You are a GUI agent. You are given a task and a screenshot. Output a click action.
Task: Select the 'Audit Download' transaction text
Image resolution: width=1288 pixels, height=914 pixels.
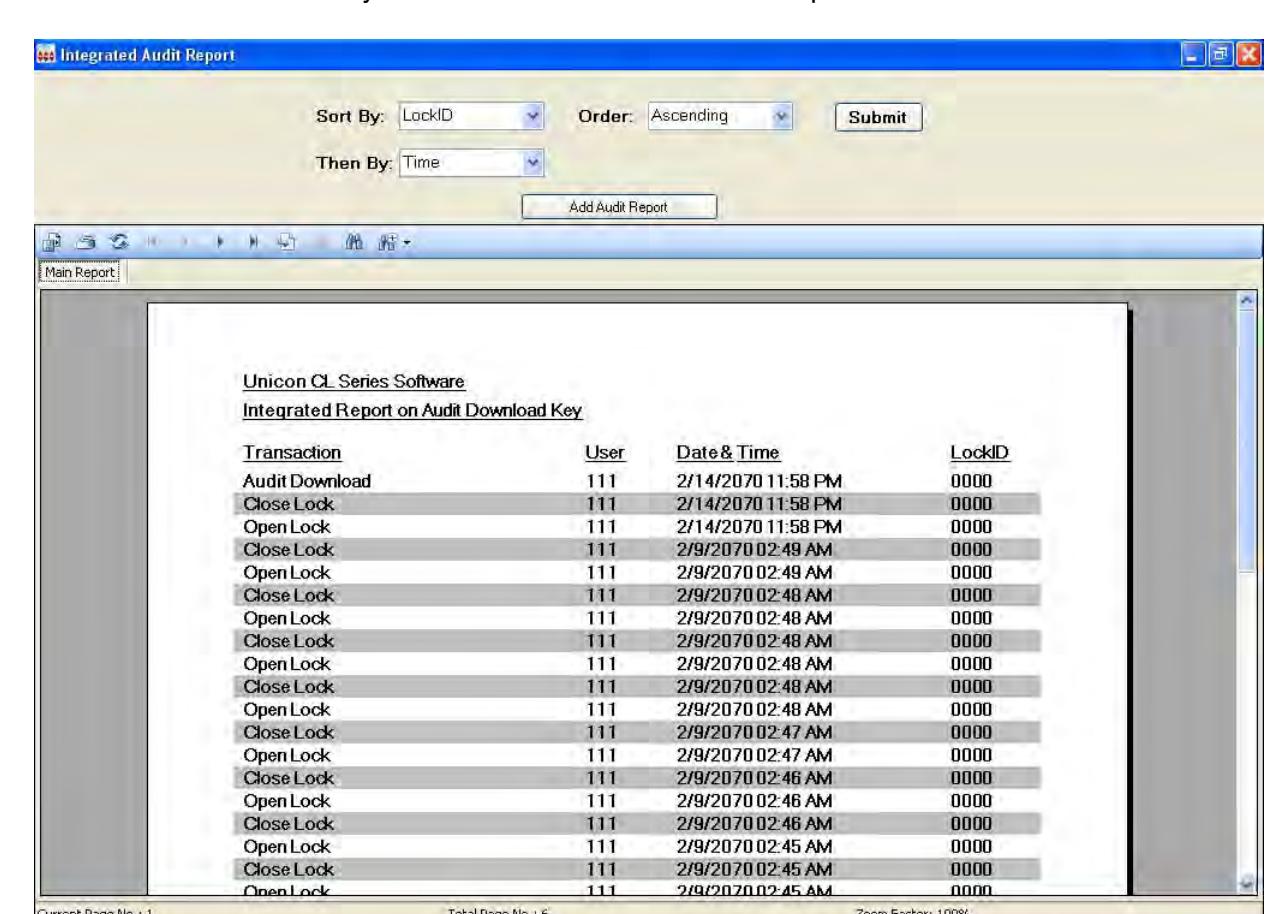(x=307, y=481)
